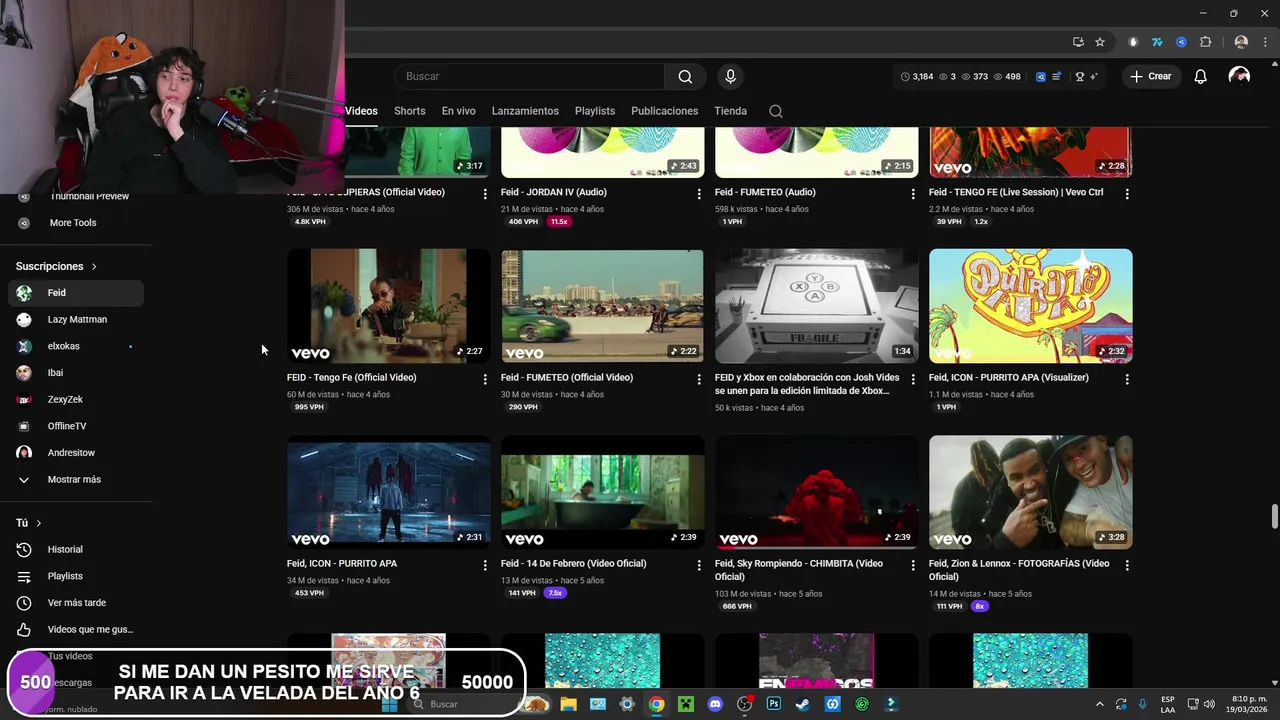Viewport: 1280px width, 720px height.
Task: Switch to the En vivo tab
Action: (x=459, y=111)
